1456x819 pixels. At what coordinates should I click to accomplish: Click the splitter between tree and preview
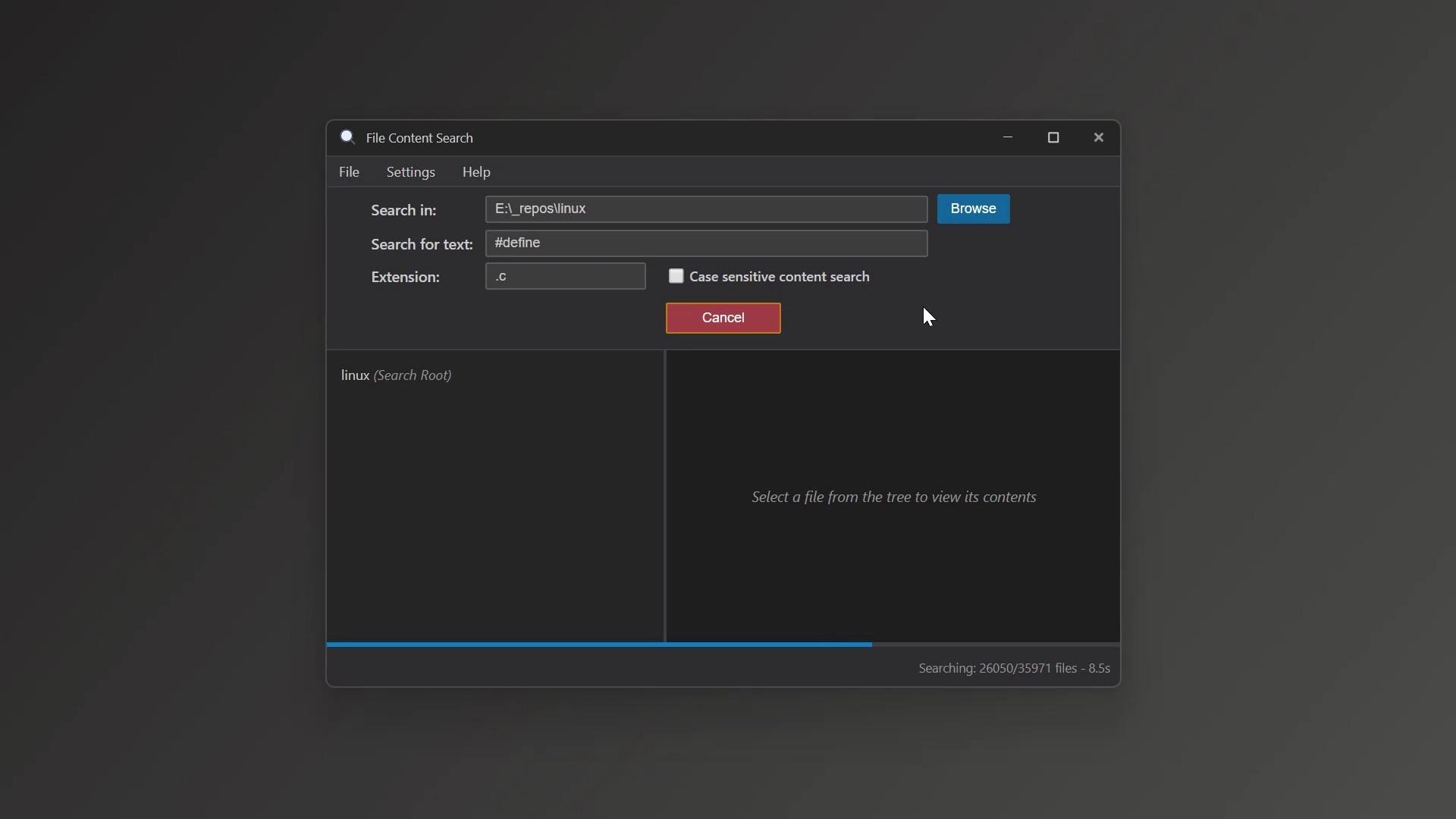(665, 497)
